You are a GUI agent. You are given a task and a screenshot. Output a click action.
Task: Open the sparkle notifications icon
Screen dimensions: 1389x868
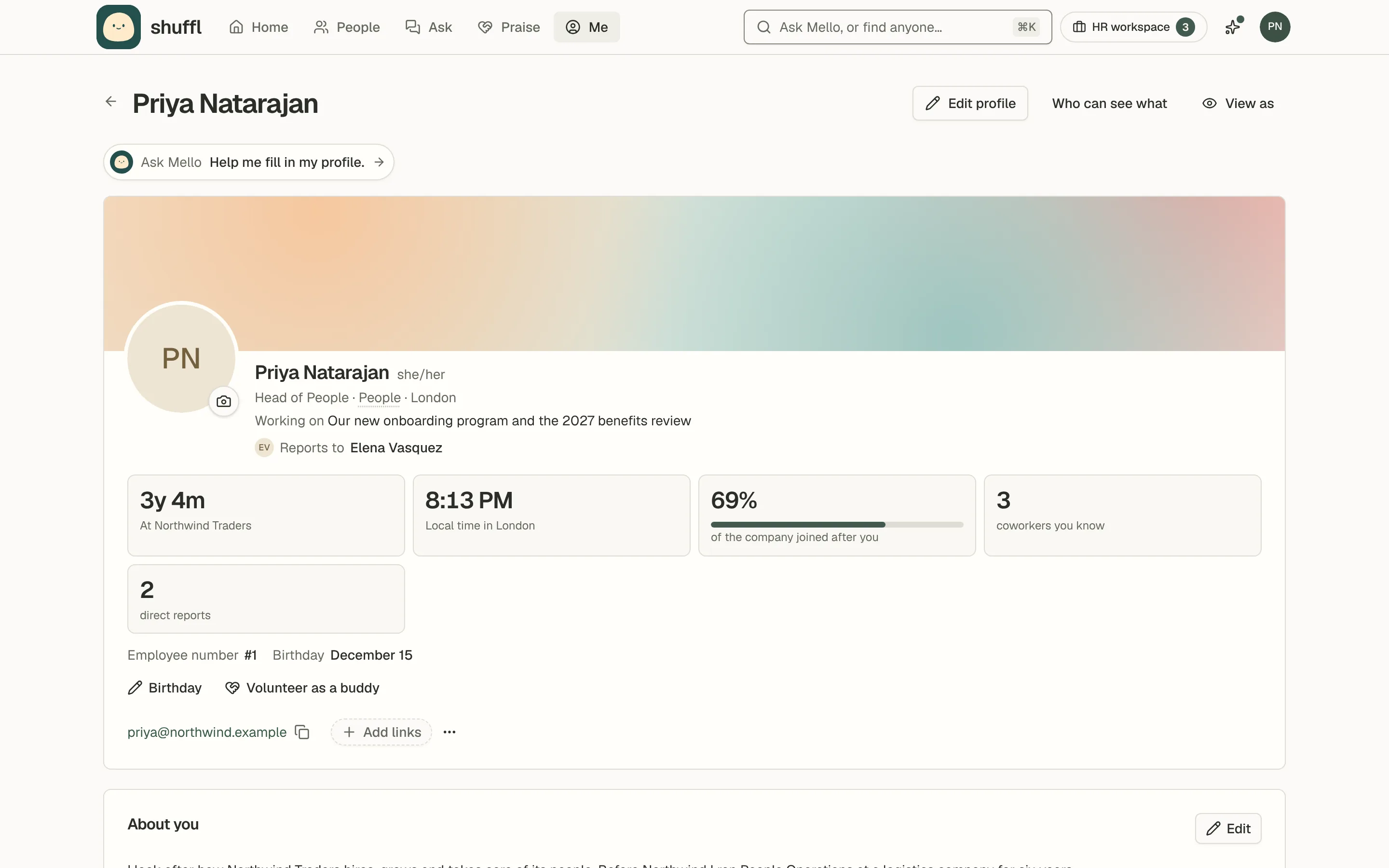(1233, 27)
